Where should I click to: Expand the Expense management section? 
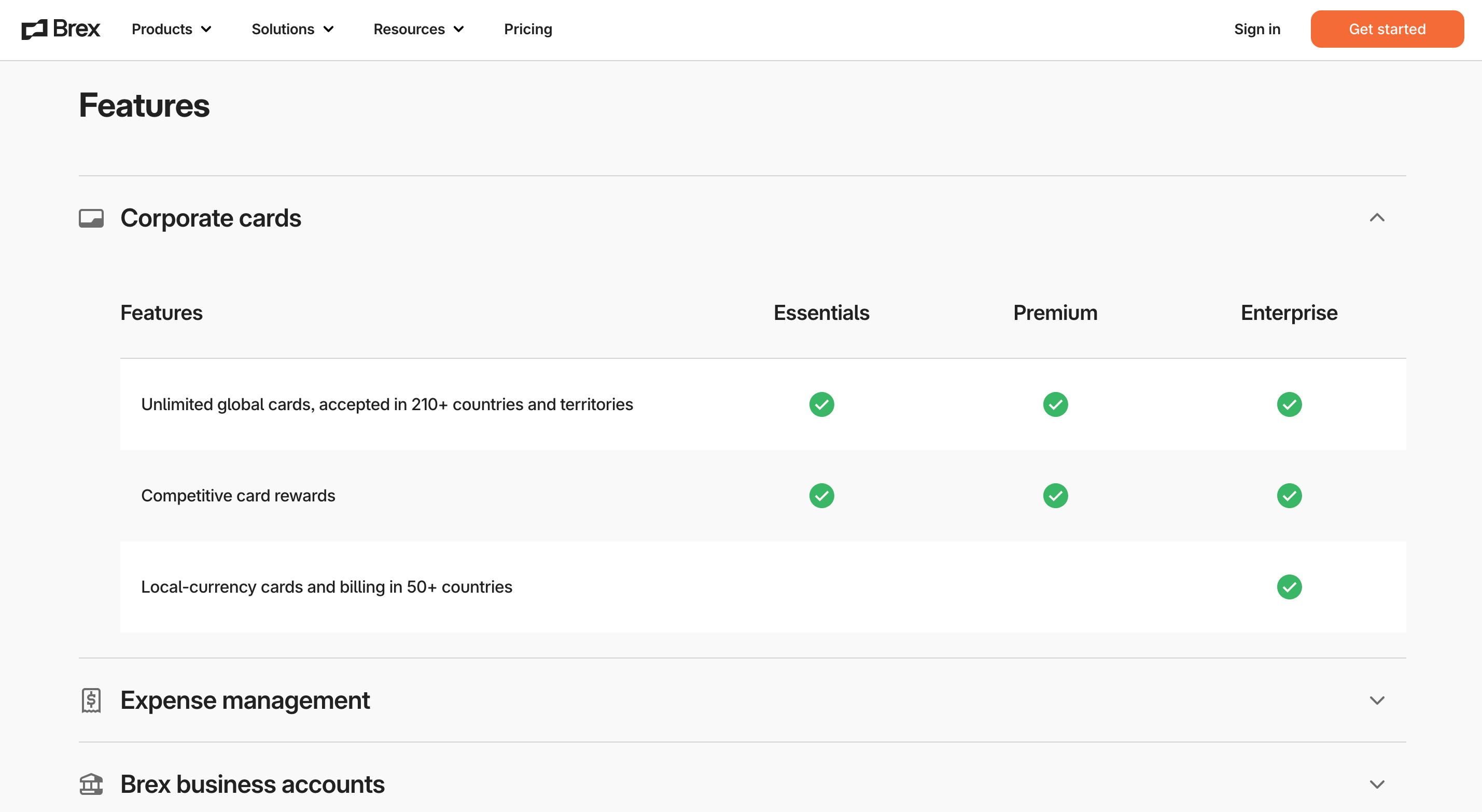pyautogui.click(x=1377, y=701)
